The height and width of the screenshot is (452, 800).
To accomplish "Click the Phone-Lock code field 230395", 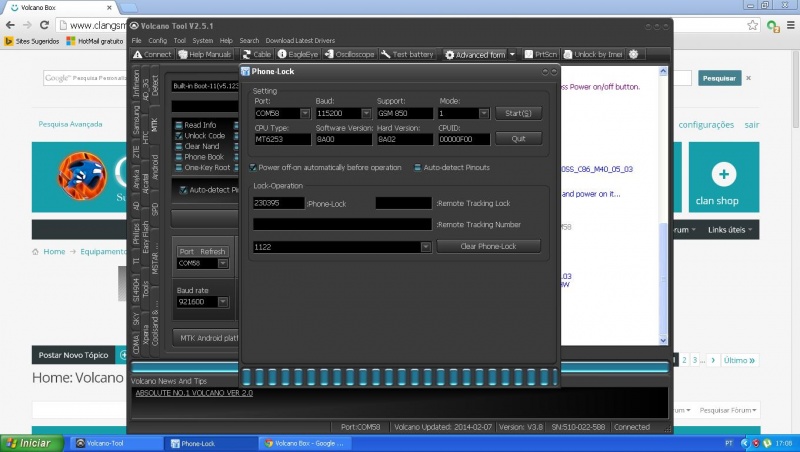I will point(279,203).
